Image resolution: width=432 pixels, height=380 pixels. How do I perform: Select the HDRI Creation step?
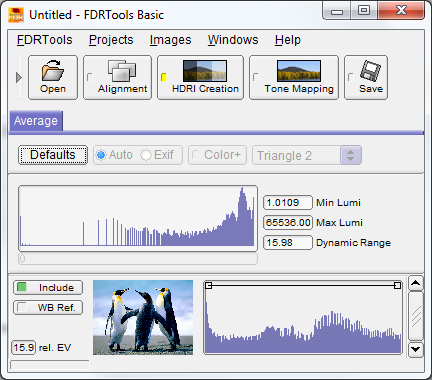[x=200, y=77]
